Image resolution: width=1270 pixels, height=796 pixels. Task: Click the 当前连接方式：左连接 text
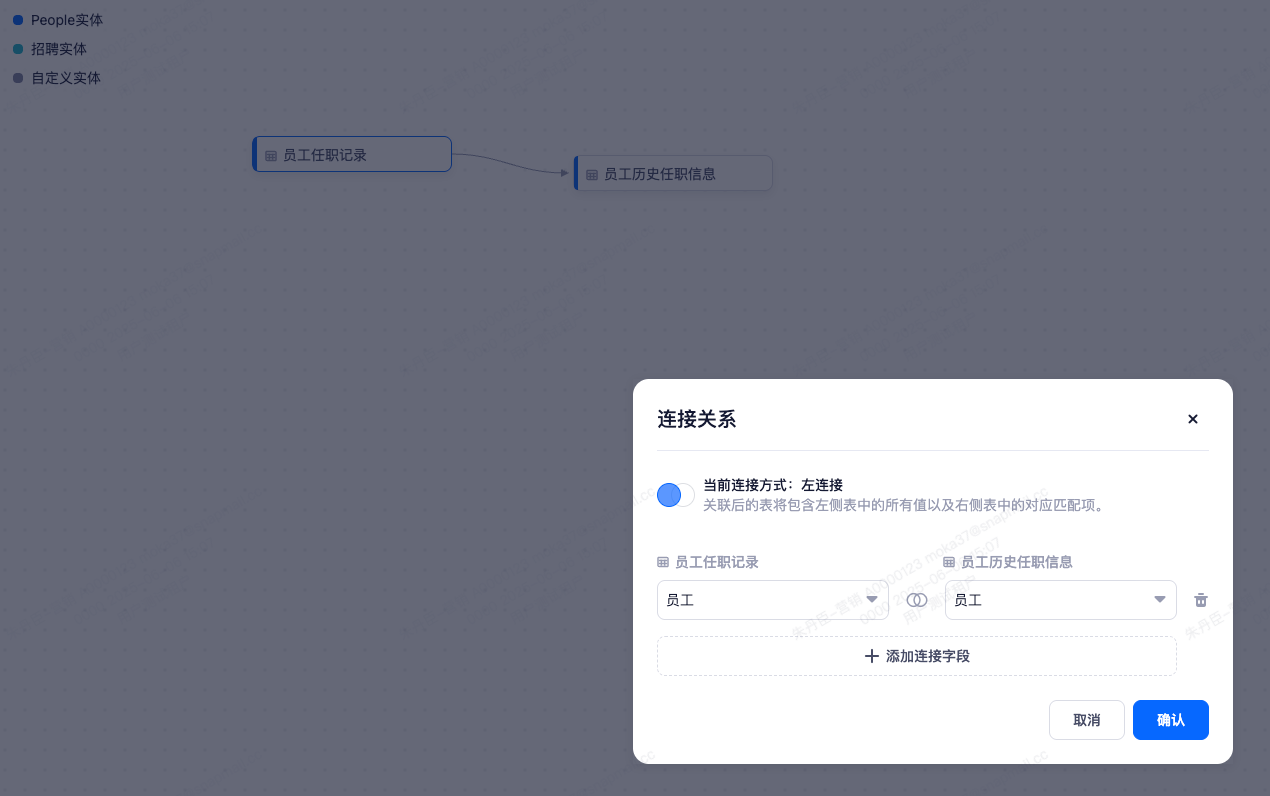click(773, 485)
